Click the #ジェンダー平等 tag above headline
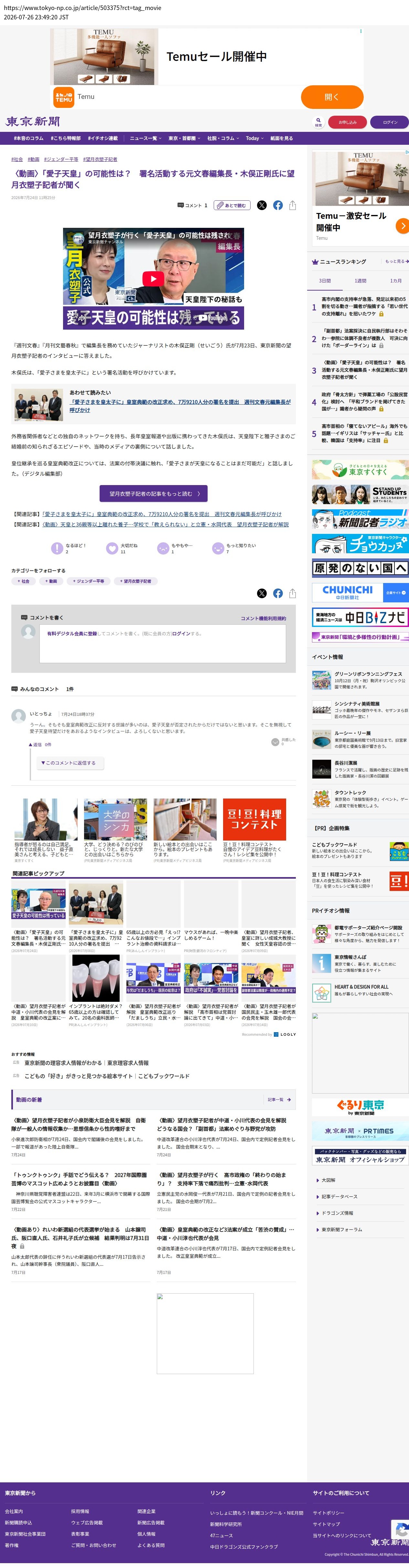Viewport: 409px width, 1568px height. click(61, 159)
